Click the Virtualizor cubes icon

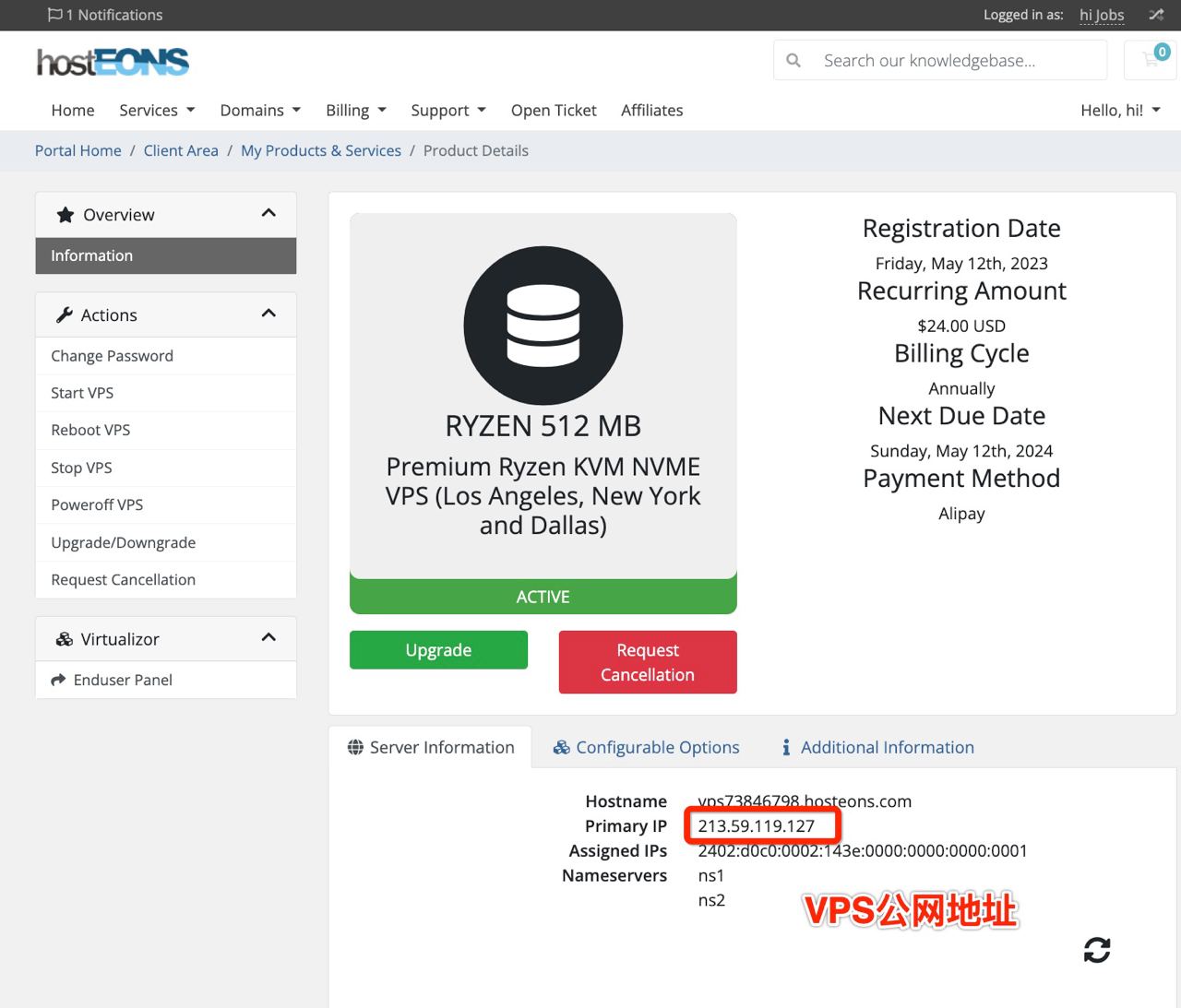coord(65,639)
